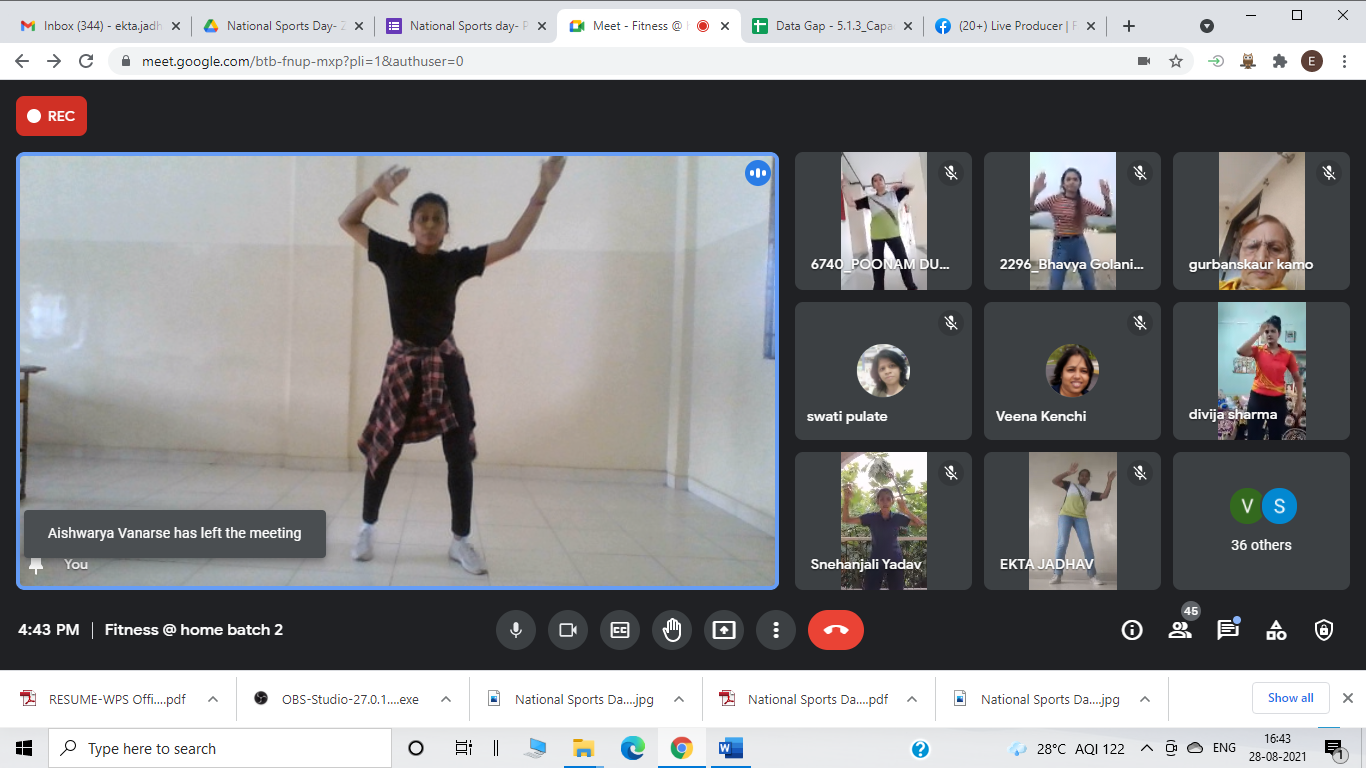Open meeting details via info icon
Screen dimensions: 1366x768
(1131, 630)
